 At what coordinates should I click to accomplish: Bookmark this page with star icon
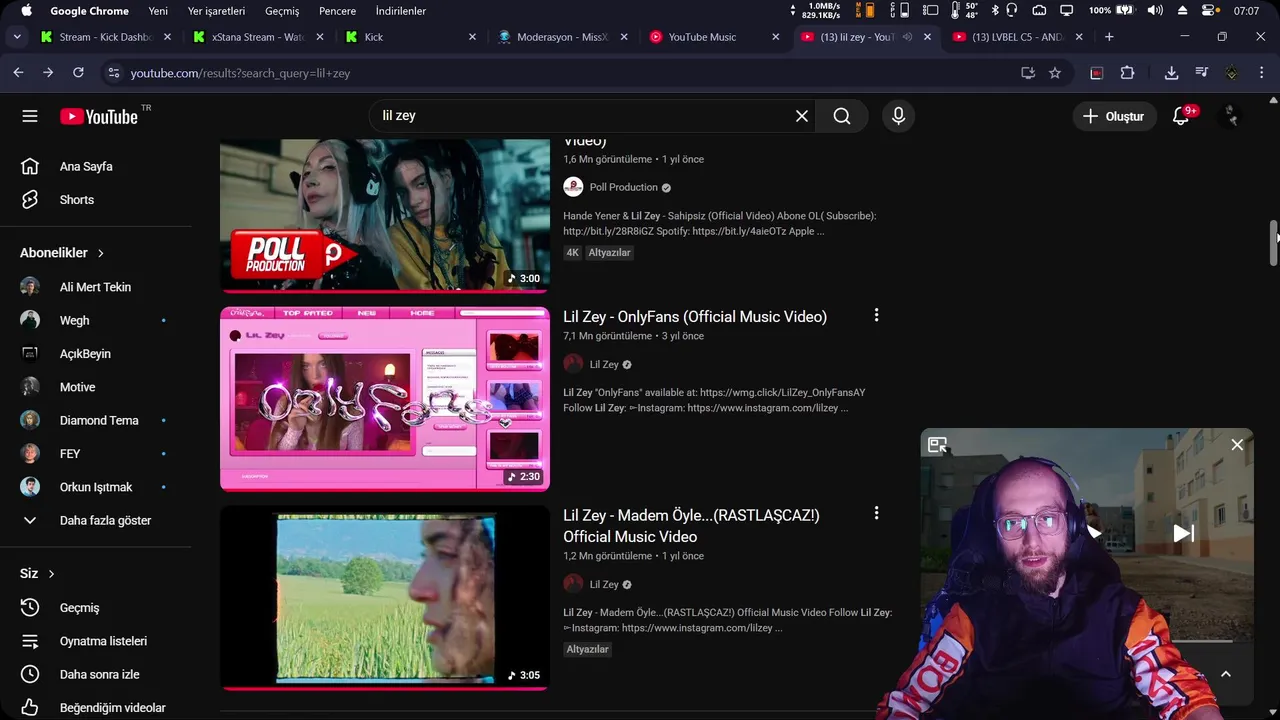click(1055, 73)
